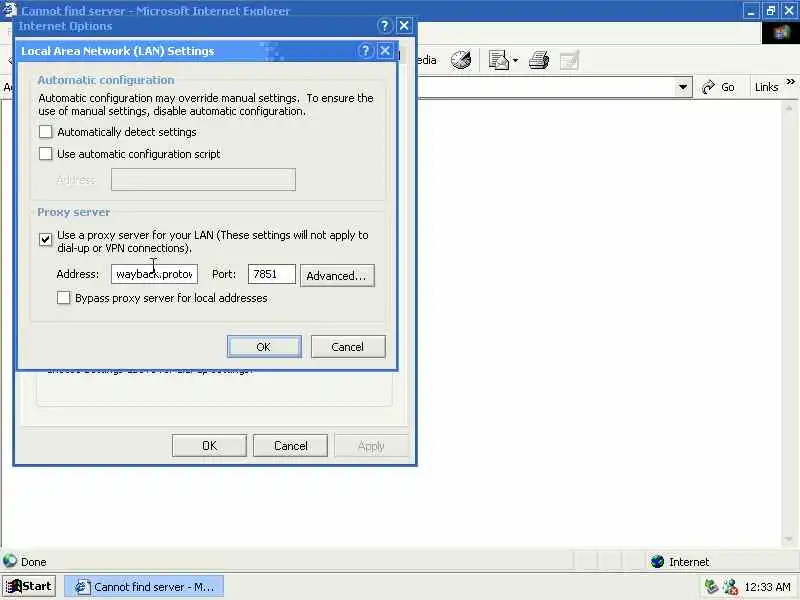Click the network connection tray icon
Screen dimensions: 800x600
711,587
